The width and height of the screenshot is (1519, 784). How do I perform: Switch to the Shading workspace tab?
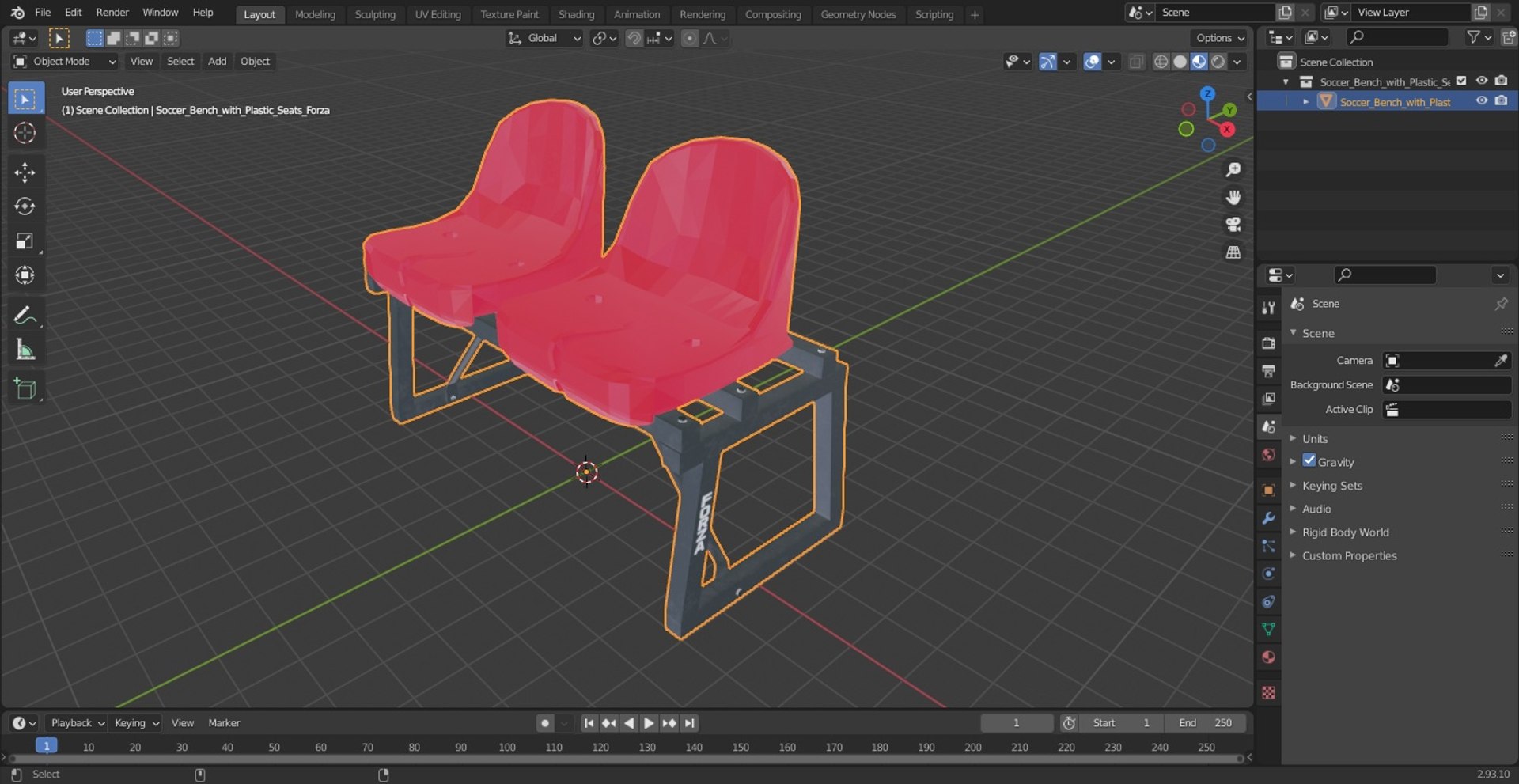click(x=576, y=14)
